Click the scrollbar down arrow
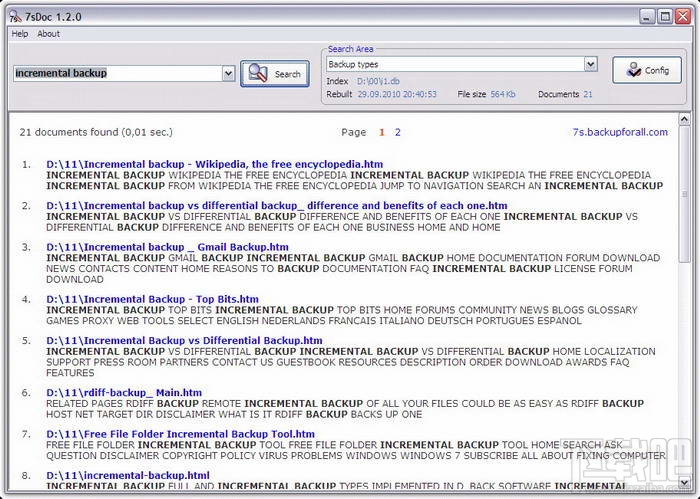 [x=684, y=482]
